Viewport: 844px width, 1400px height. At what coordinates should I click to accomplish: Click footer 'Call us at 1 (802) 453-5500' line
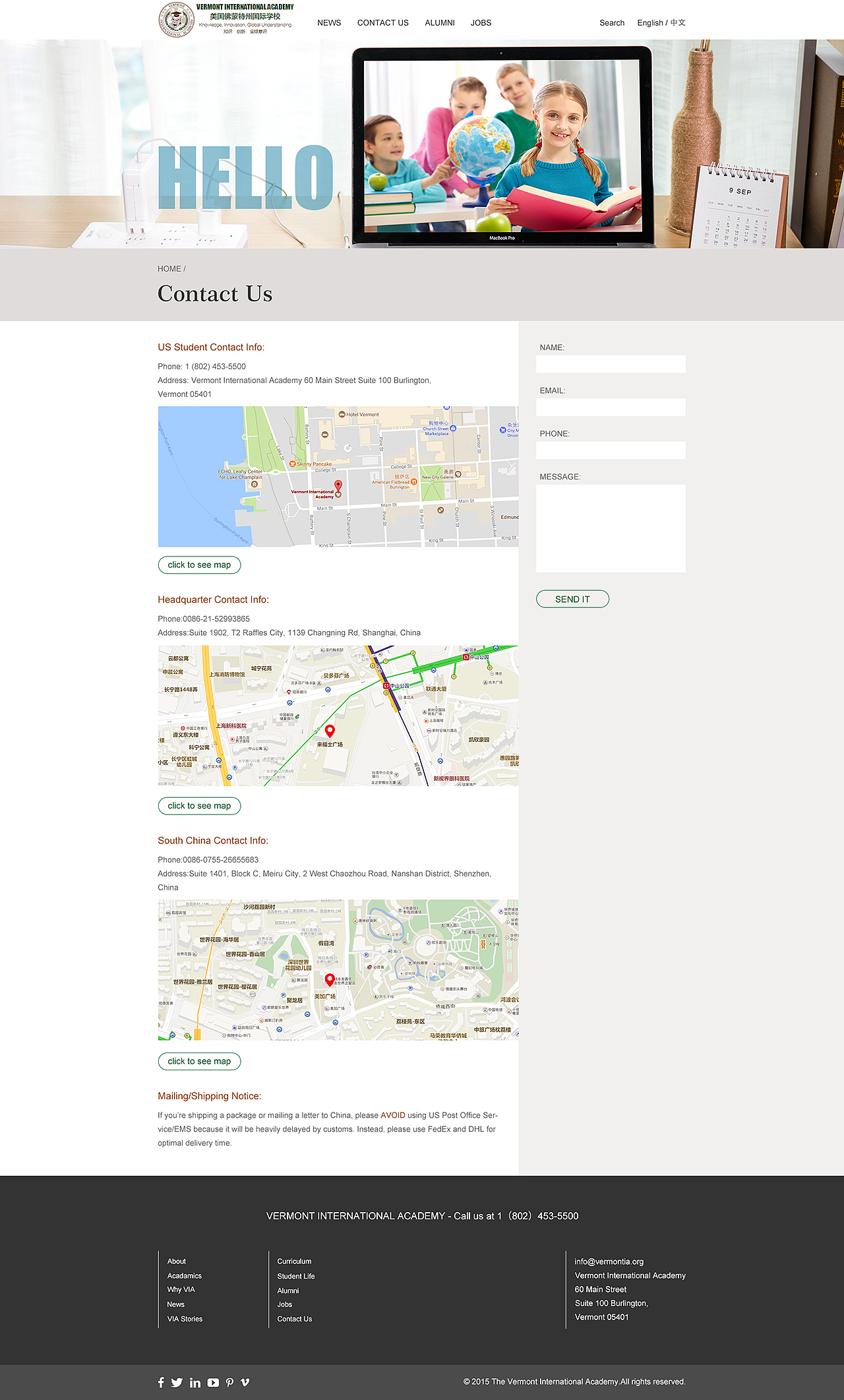pos(422,1216)
